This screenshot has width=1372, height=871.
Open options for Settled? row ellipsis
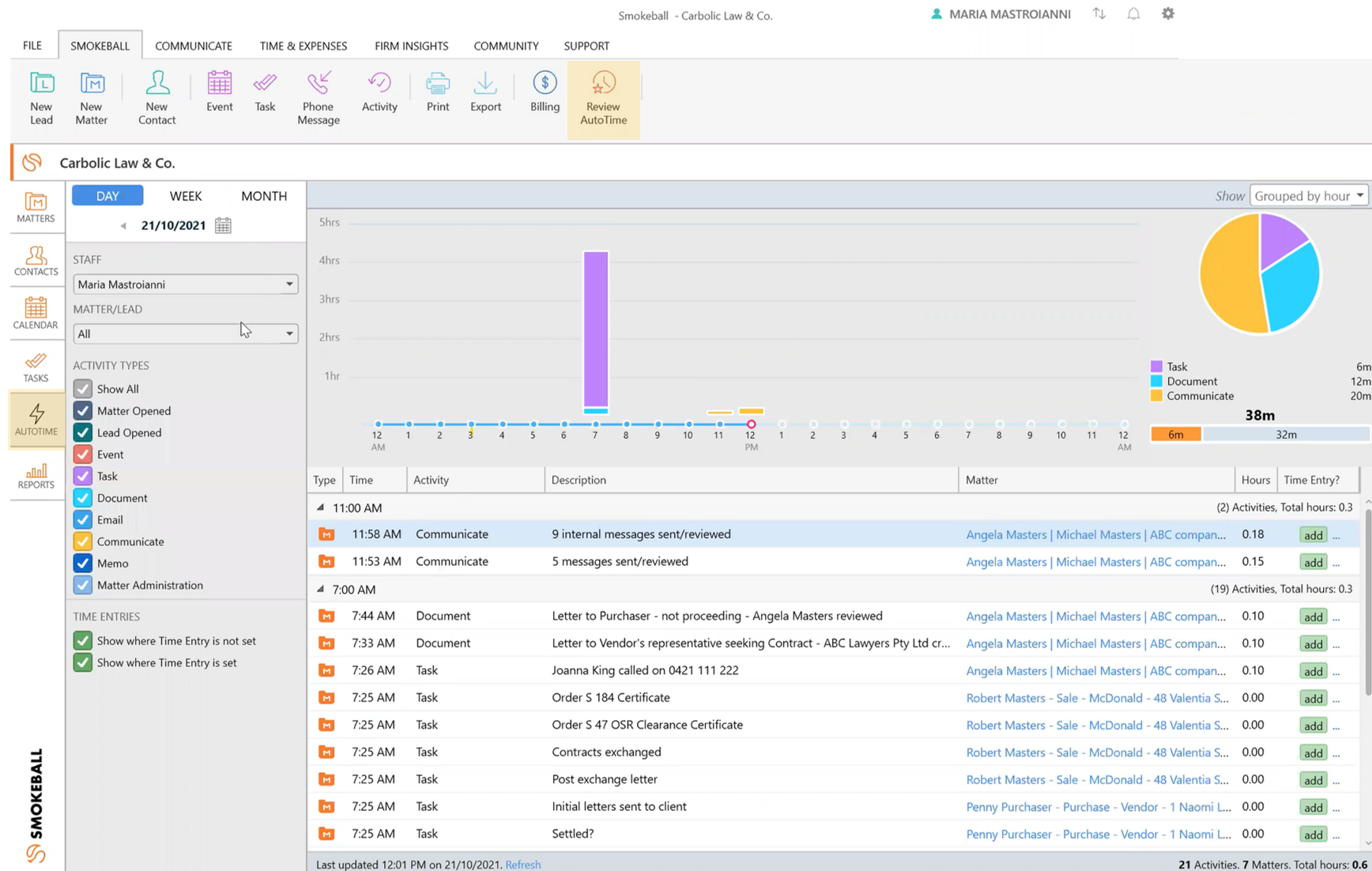click(x=1336, y=835)
